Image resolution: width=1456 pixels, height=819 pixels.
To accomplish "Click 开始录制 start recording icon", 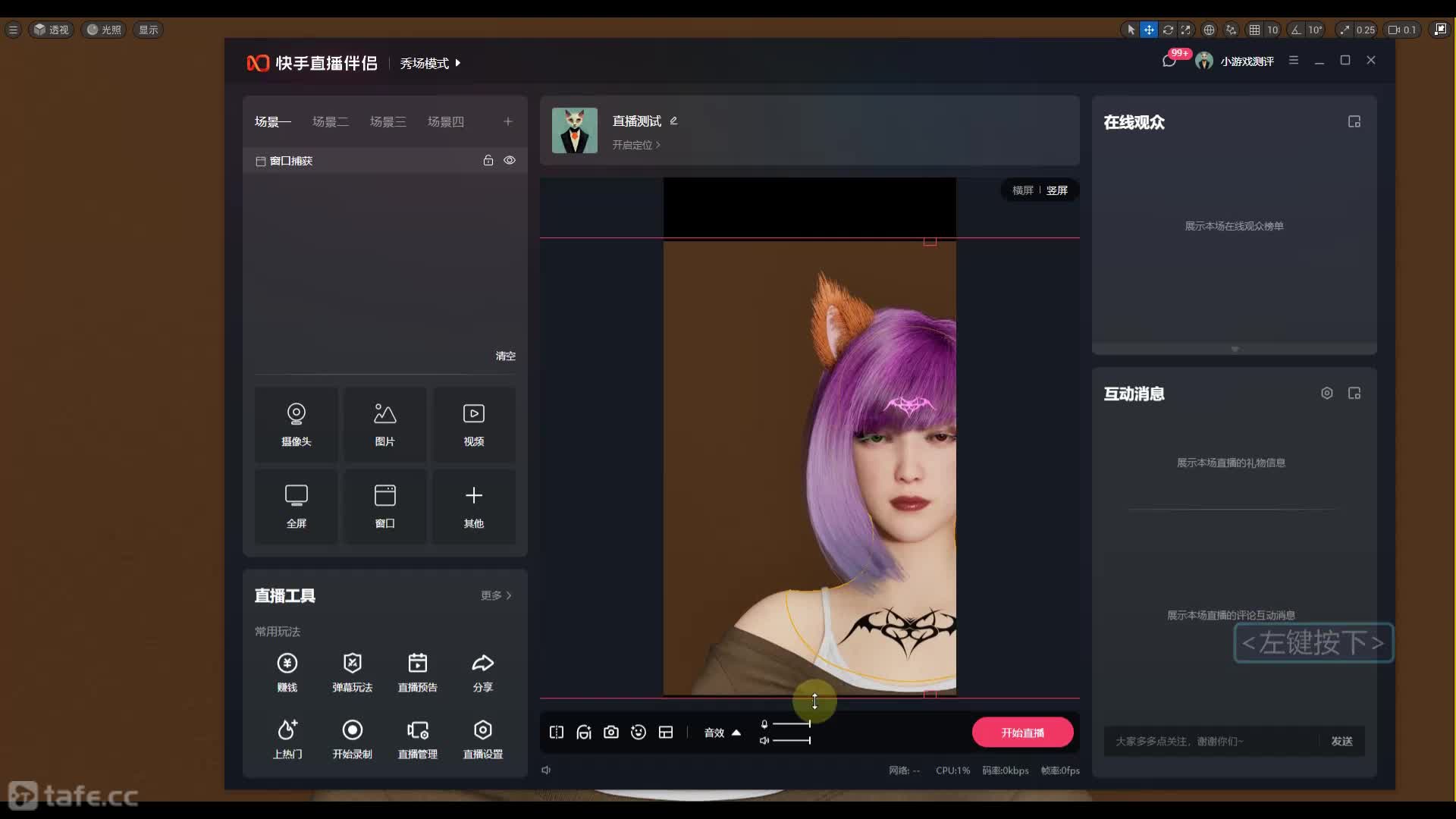I will 352,730.
